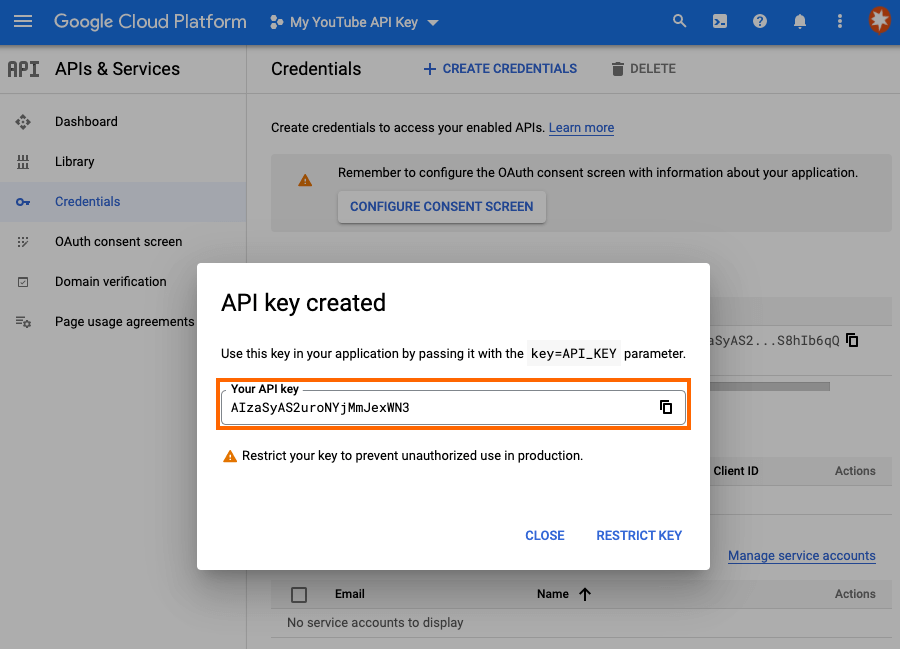The width and height of the screenshot is (900, 649).
Task: Toggle the service accounts select-all checkbox
Action: tap(299, 594)
